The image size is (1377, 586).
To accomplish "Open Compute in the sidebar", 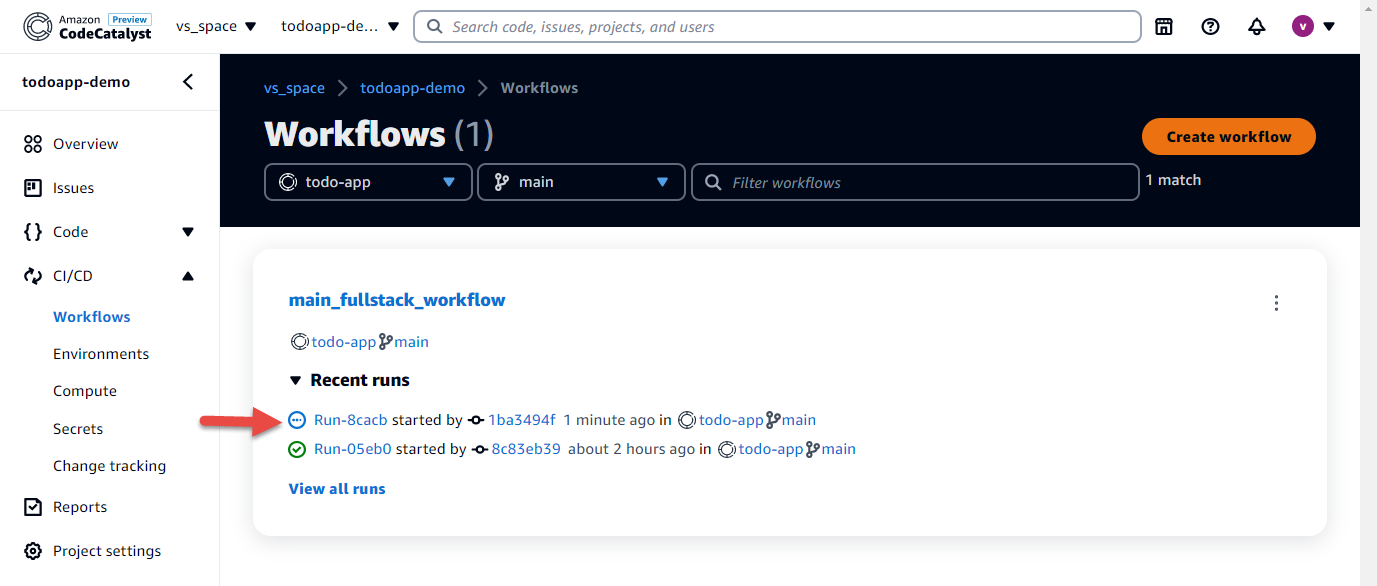I will coord(85,391).
